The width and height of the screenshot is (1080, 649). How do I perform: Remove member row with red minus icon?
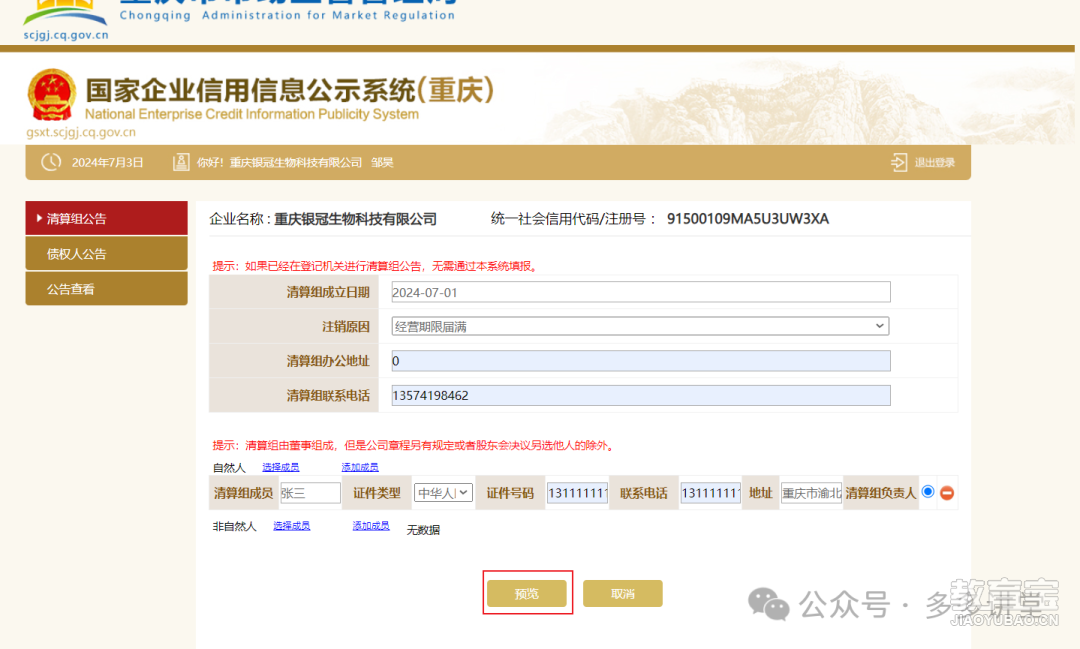pos(947,493)
